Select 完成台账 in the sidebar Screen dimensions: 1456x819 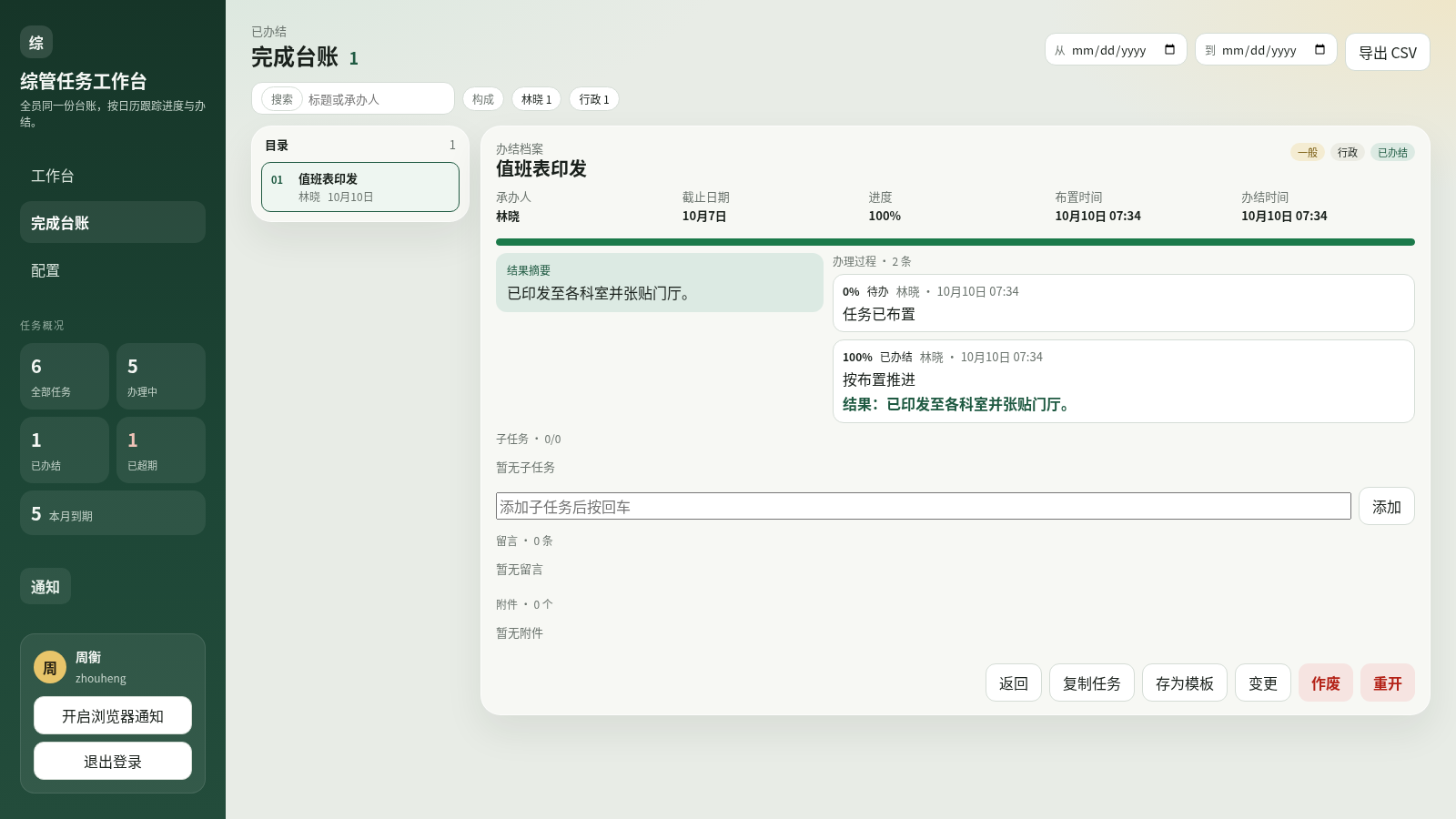(x=113, y=223)
